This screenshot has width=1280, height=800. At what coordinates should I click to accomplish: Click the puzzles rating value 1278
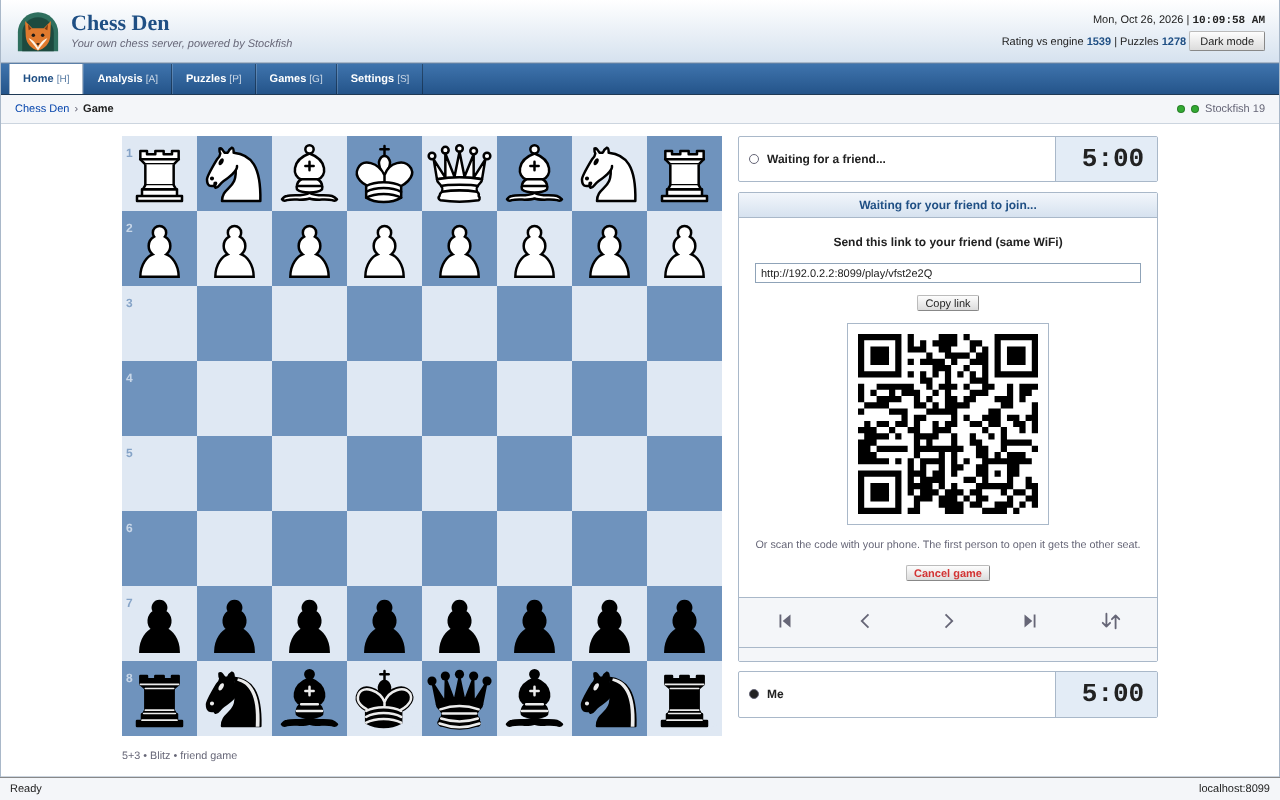coord(1174,41)
